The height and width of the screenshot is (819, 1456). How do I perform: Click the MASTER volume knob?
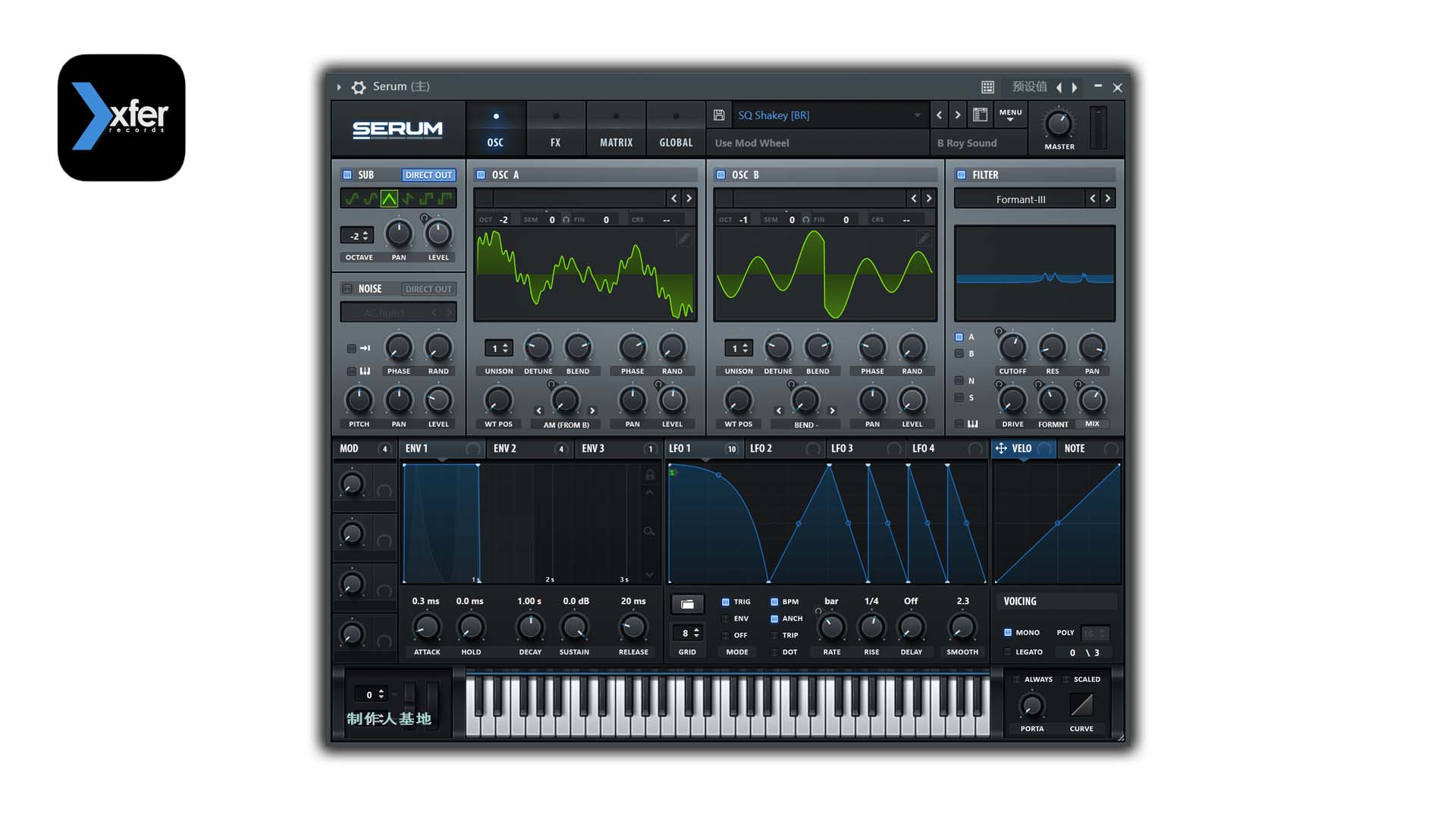coord(1059,124)
